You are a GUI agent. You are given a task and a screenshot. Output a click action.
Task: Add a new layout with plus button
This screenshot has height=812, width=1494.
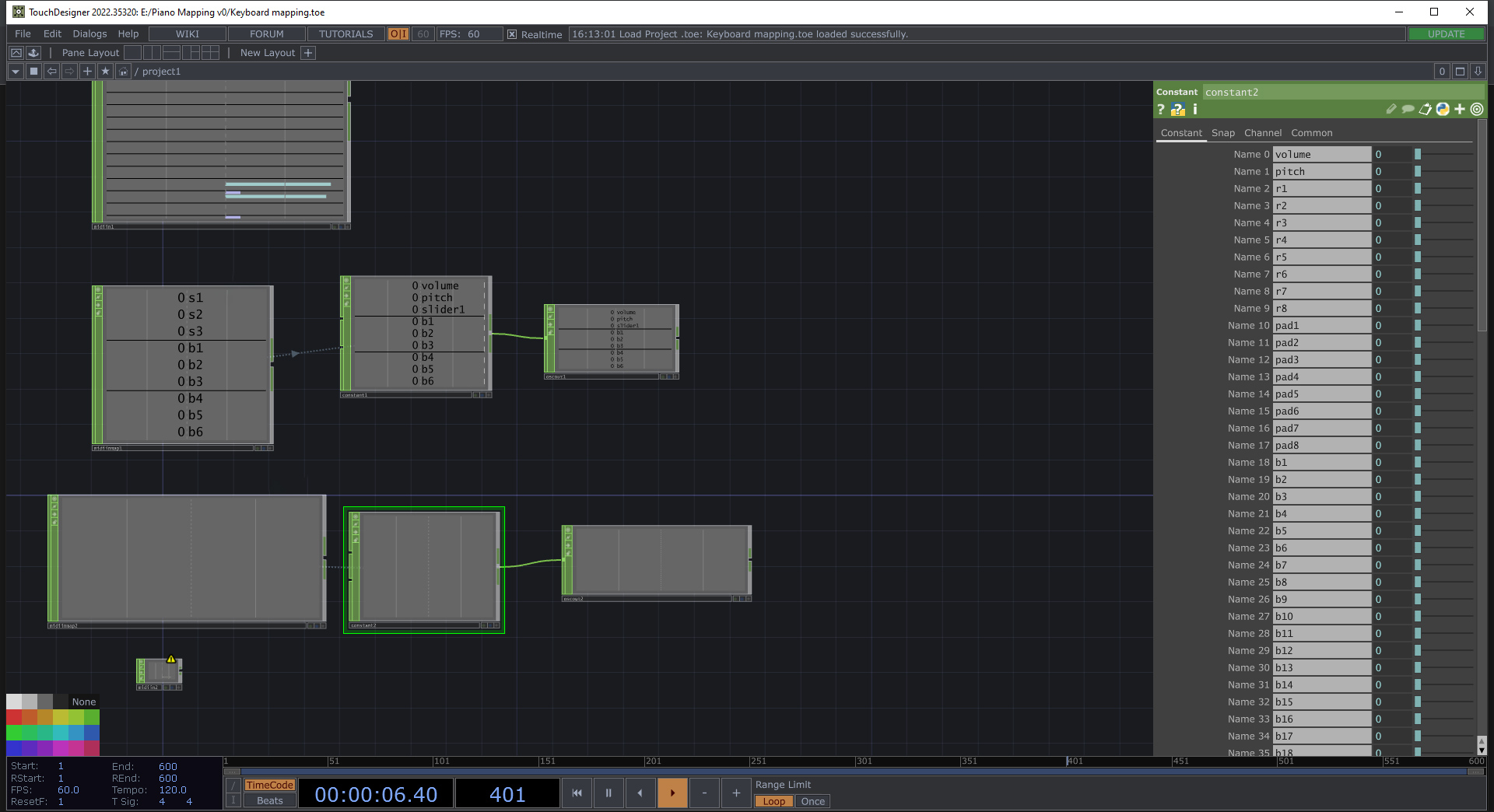point(308,53)
